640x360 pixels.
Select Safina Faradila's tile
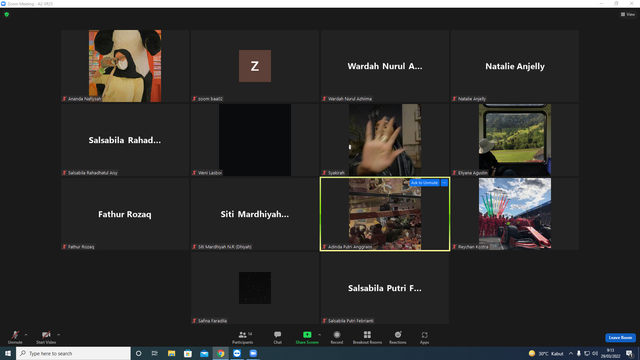[255, 288]
